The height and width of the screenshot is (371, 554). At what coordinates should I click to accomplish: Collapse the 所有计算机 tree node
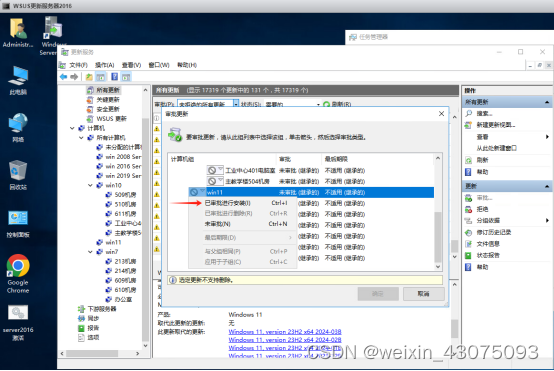click(x=81, y=138)
